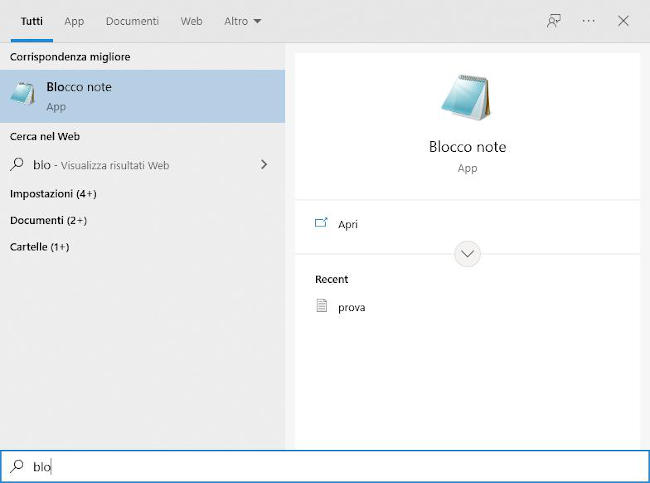Image resolution: width=650 pixels, height=483 pixels.
Task: Click in the search box containing blo
Action: pos(325,466)
